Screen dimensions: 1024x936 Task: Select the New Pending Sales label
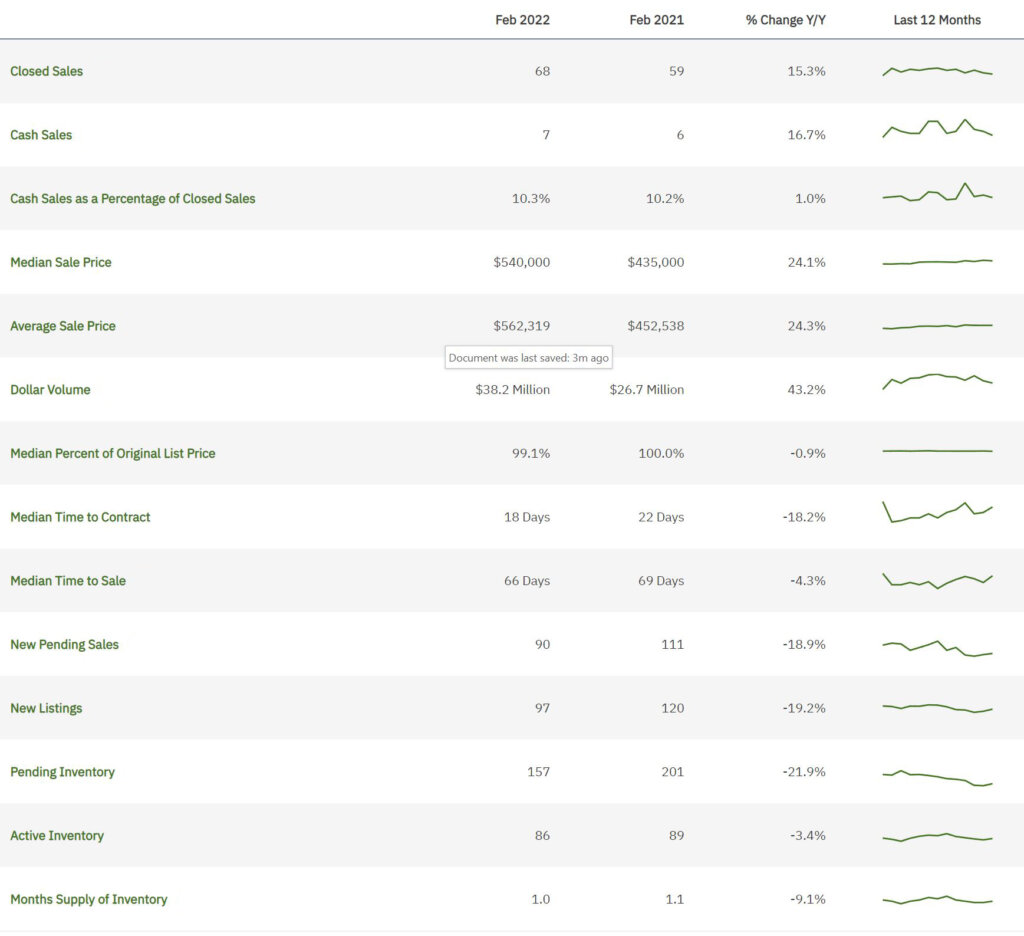click(64, 644)
